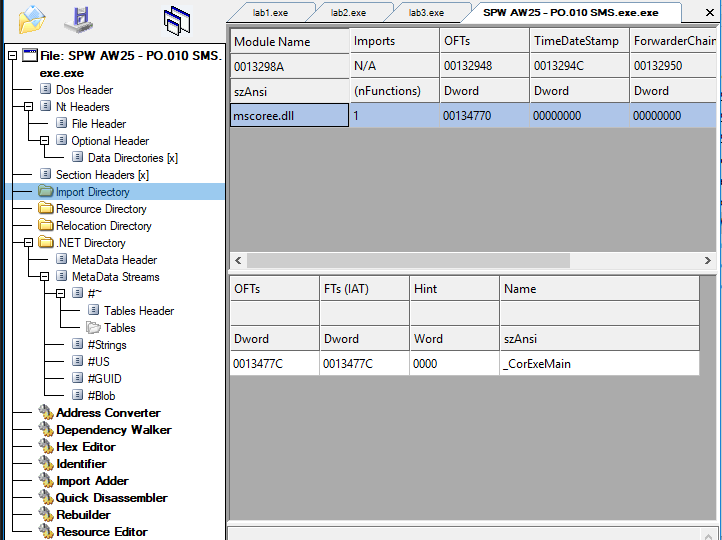Click the Module Name column header

290,41
